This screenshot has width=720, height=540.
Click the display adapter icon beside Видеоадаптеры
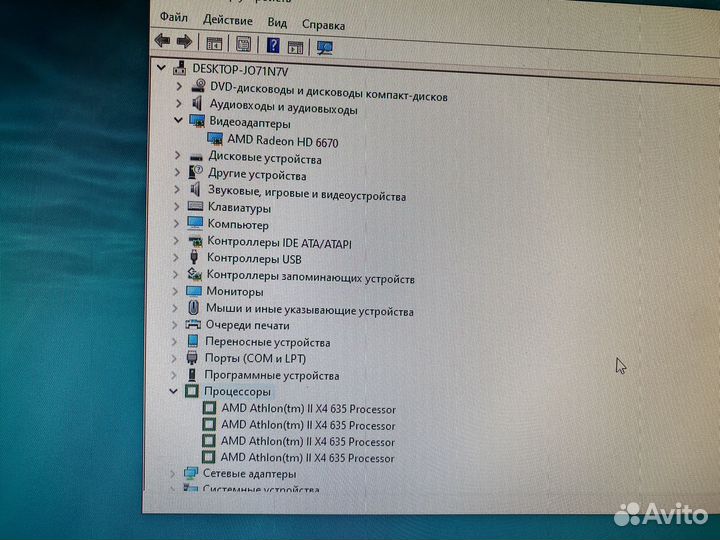[x=197, y=121]
